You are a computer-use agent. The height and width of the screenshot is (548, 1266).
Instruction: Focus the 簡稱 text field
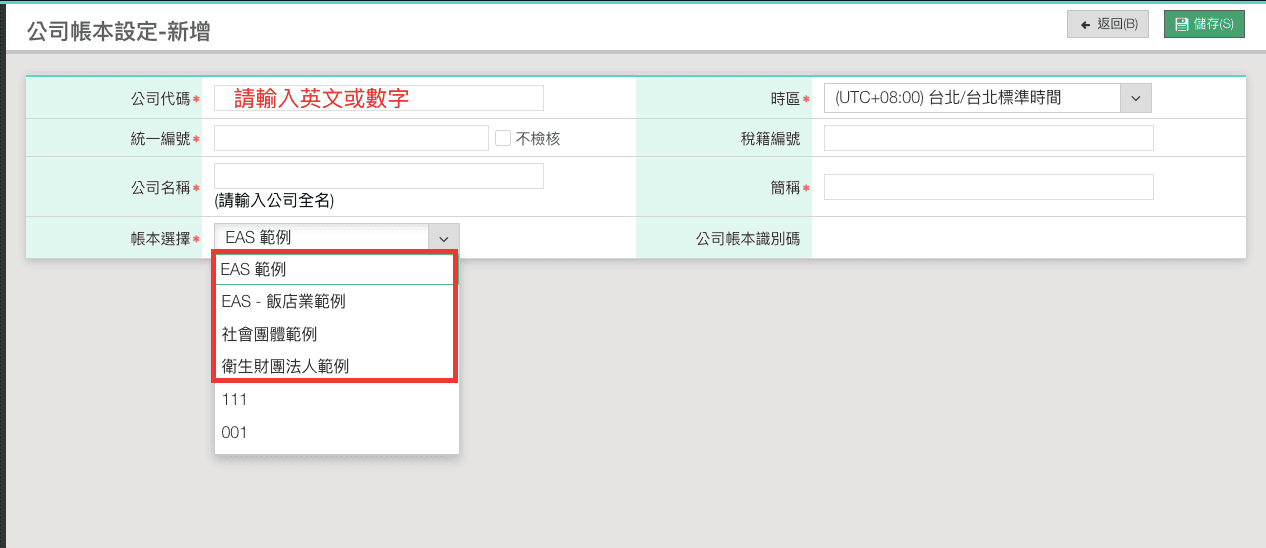click(x=988, y=187)
